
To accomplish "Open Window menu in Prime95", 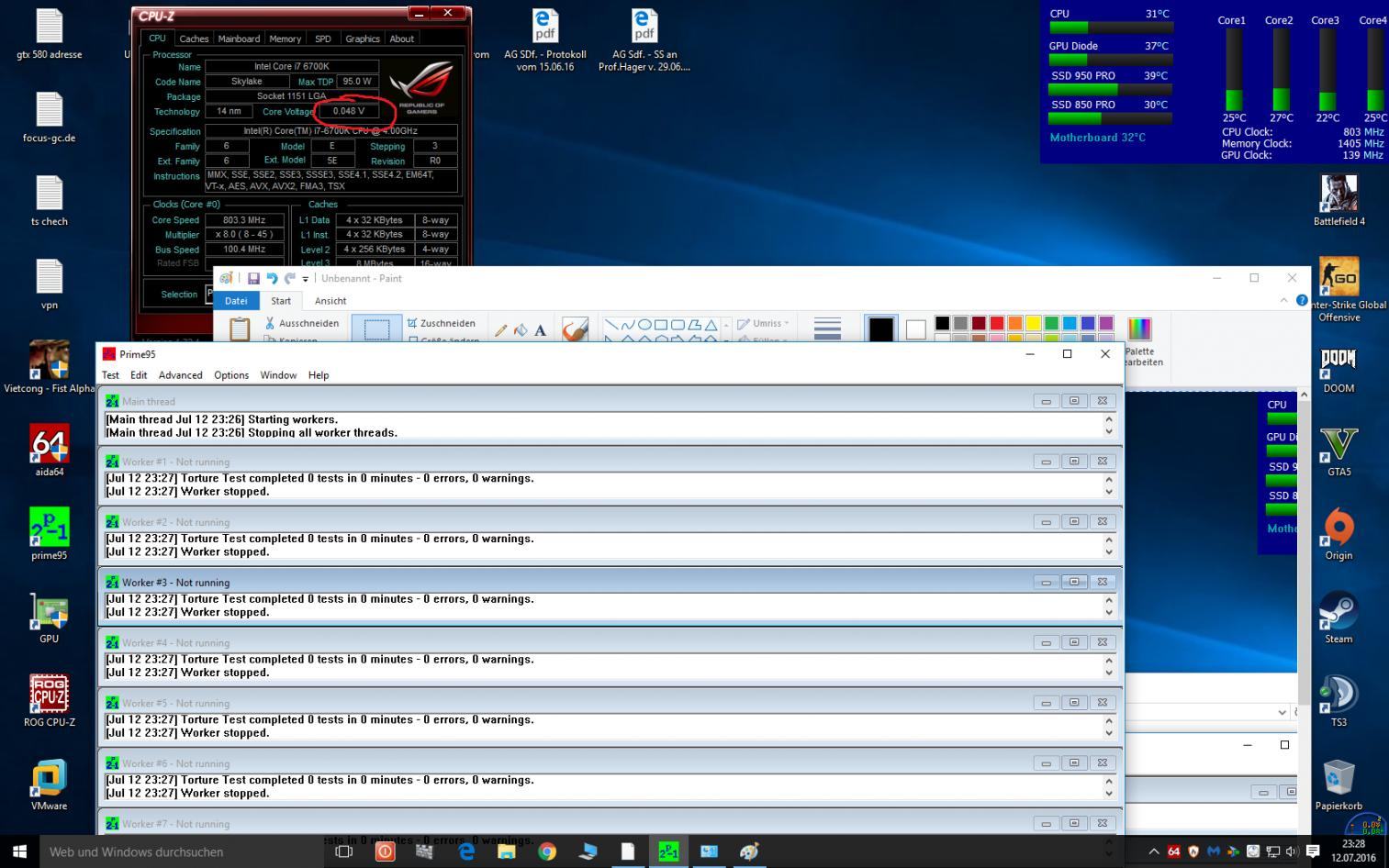I will click(278, 375).
